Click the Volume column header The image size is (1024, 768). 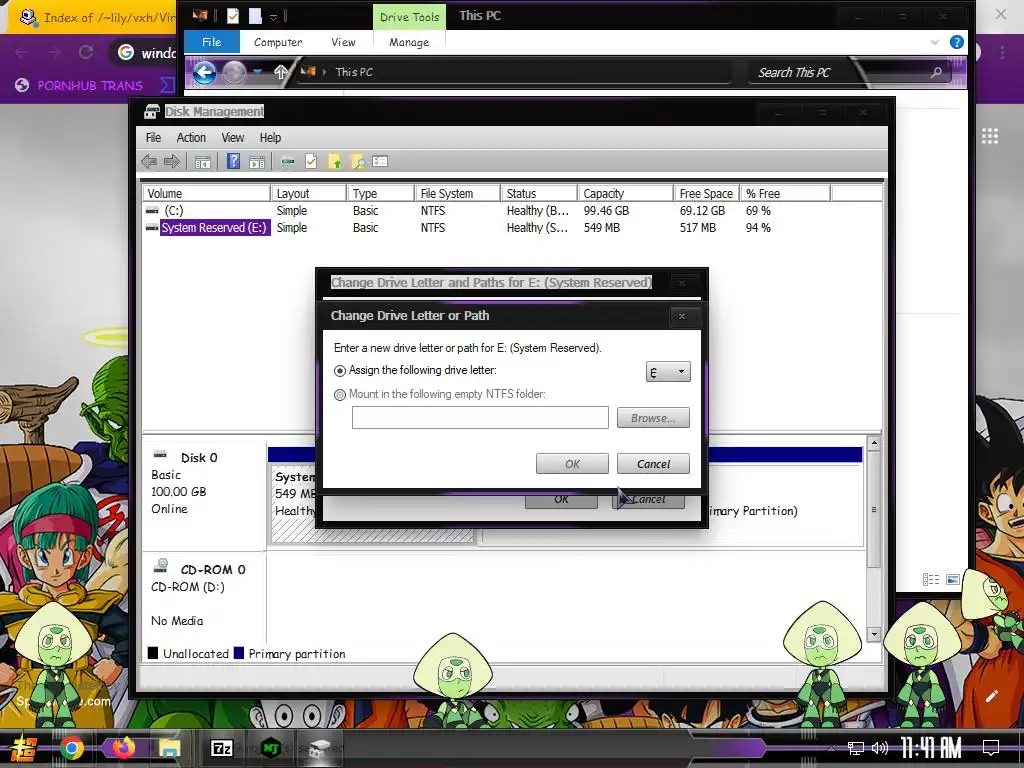click(x=206, y=193)
